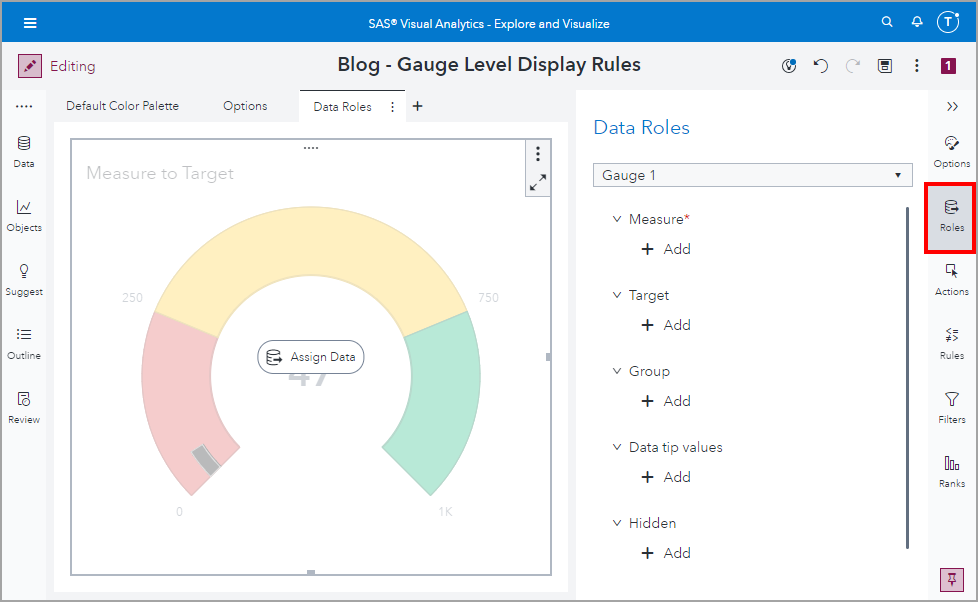Open the Ranks pane
Screen dimensions: 978x602
(x=951, y=470)
